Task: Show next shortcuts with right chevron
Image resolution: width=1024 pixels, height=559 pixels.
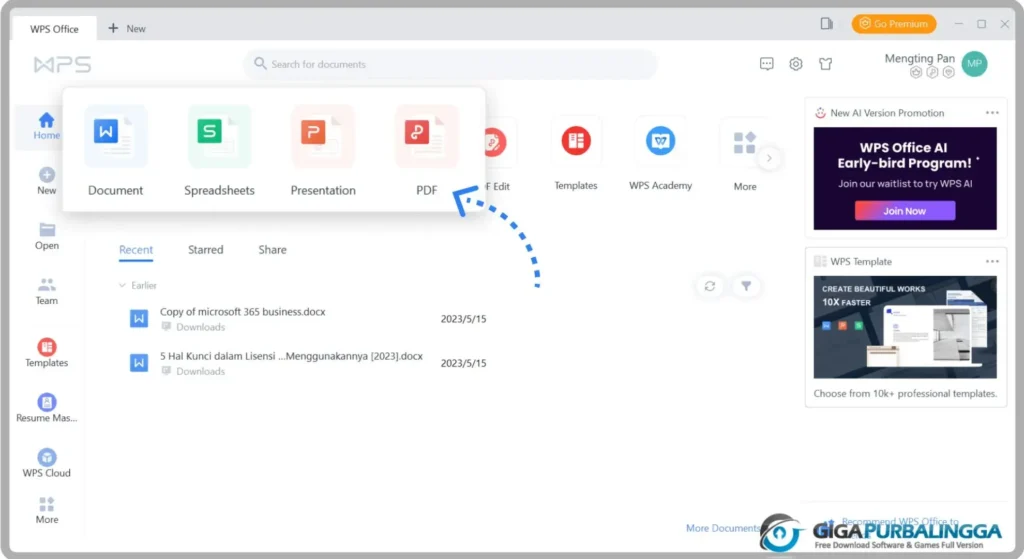Action: coord(769,158)
